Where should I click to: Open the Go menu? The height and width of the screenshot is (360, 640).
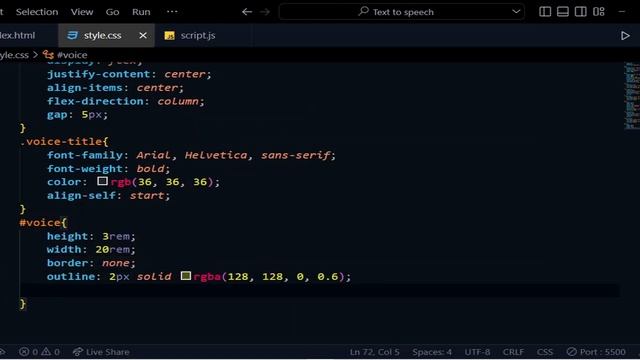(x=112, y=12)
